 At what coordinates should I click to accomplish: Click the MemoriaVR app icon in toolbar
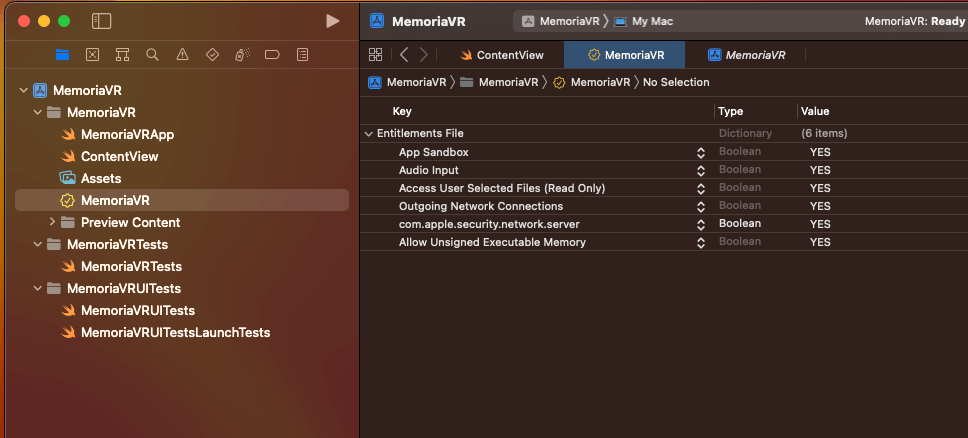377,21
